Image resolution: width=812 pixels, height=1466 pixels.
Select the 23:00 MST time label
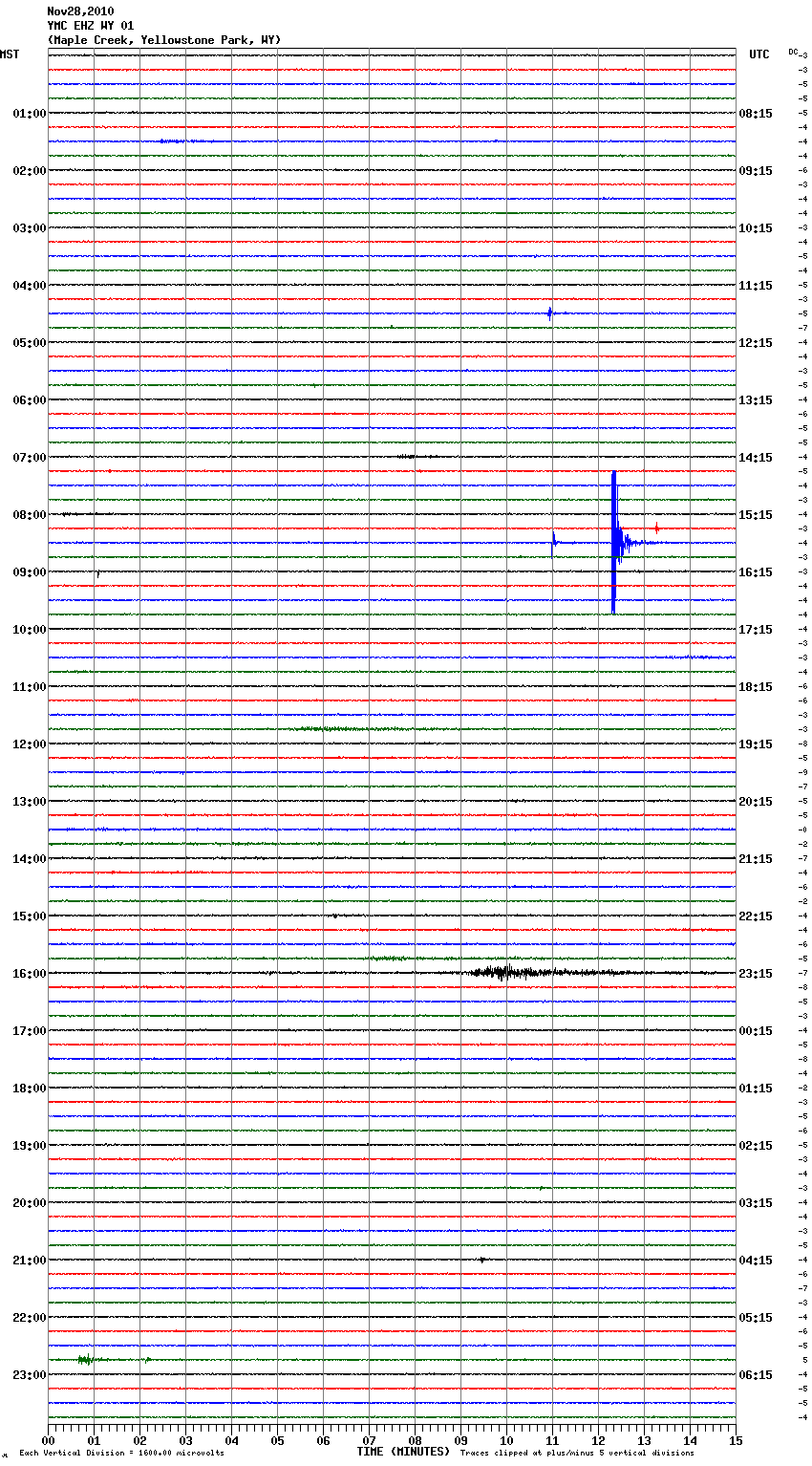click(30, 1375)
